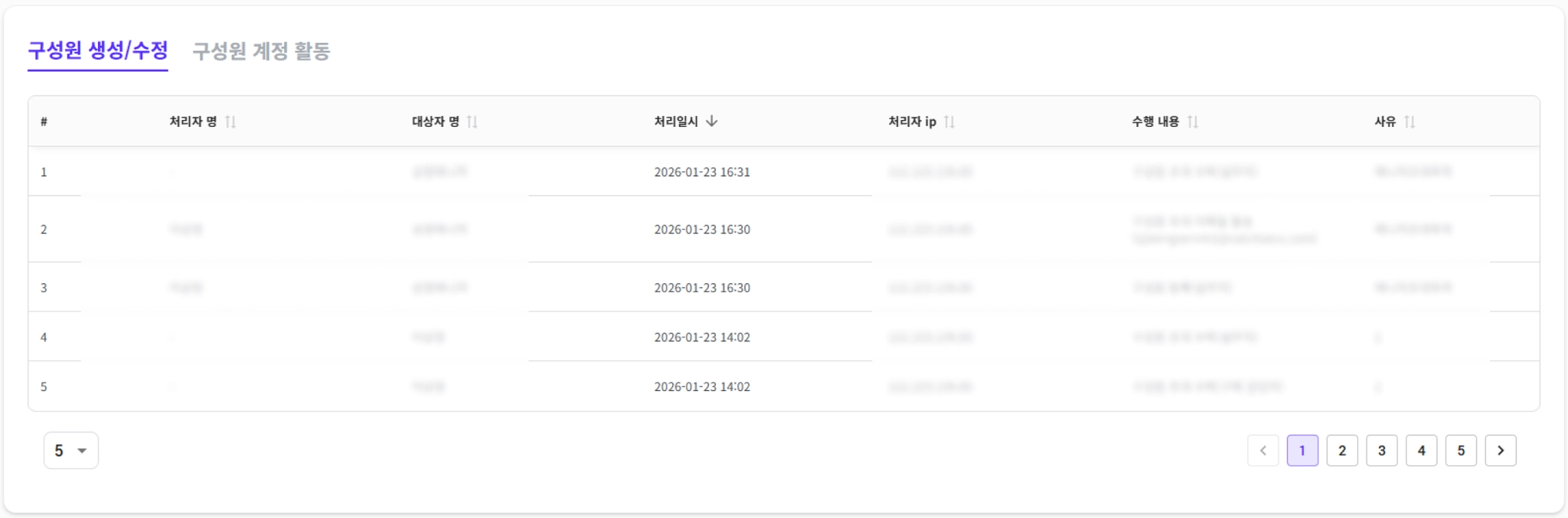
Task: Go to previous page arrow
Action: [1263, 451]
